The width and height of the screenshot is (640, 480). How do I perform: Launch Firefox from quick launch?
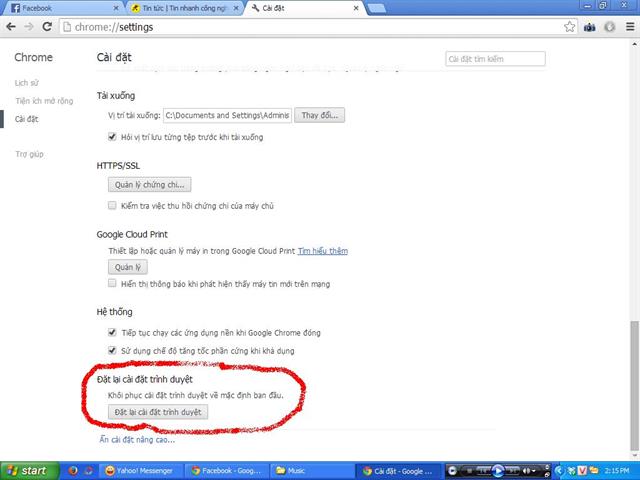[x=73, y=471]
